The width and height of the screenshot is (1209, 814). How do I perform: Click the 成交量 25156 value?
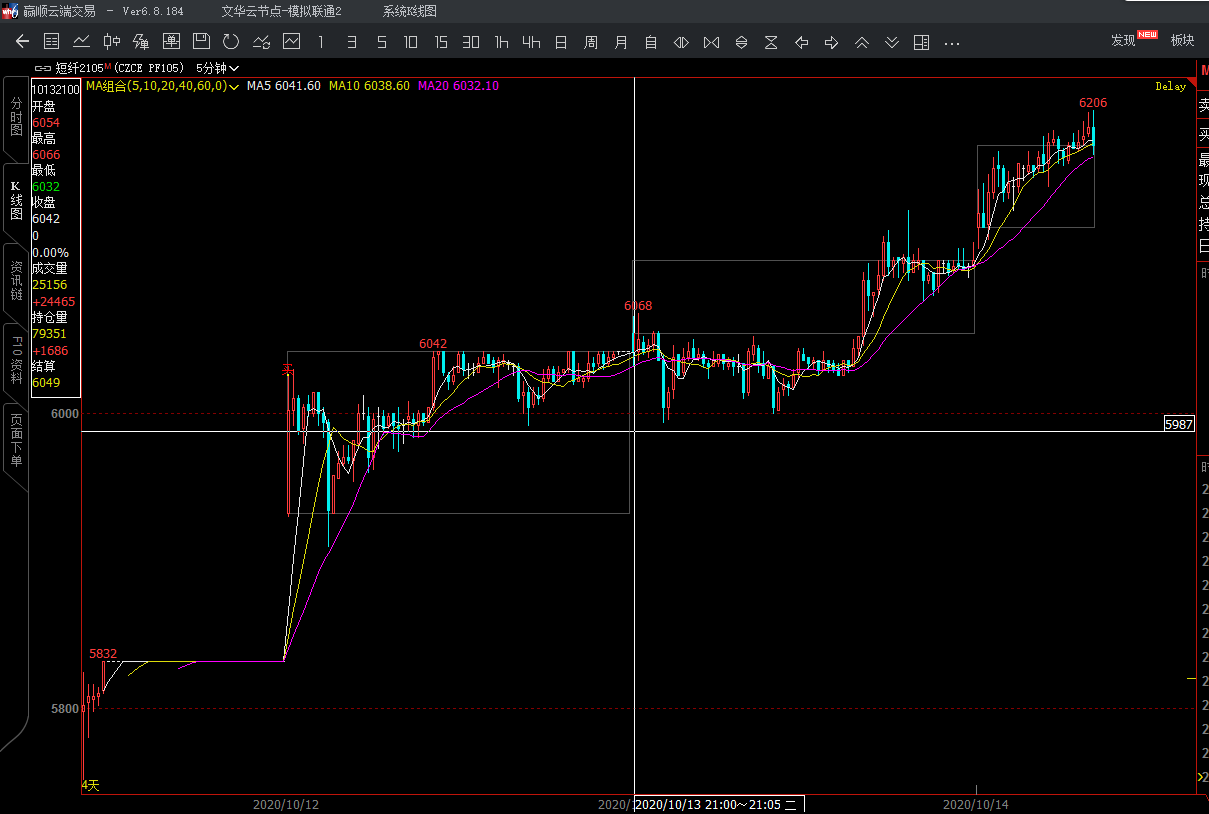(x=50, y=285)
